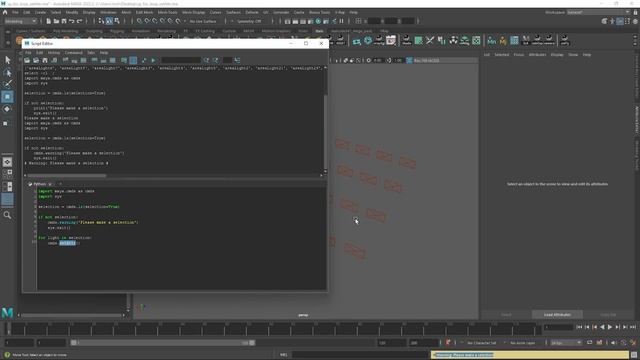Click the history pane horizontal scrollbar
Screen dimensions: 640x360
click(x=67, y=176)
